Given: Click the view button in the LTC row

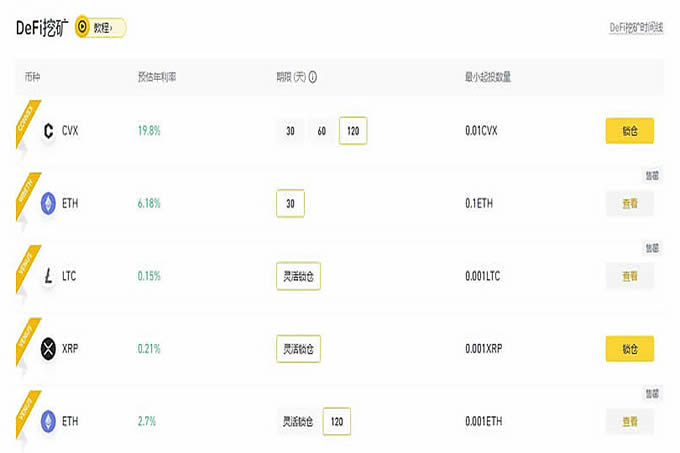Looking at the screenshot, I should (630, 276).
